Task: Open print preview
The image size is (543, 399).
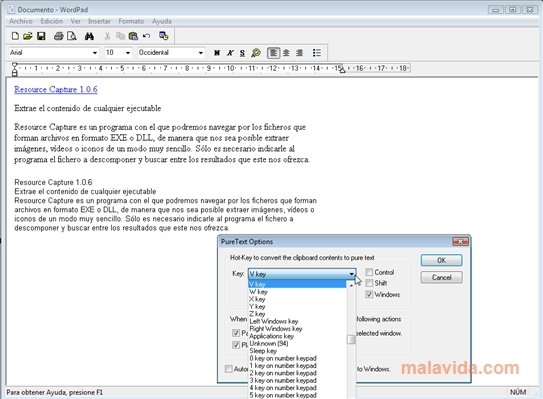Action: tap(72, 36)
